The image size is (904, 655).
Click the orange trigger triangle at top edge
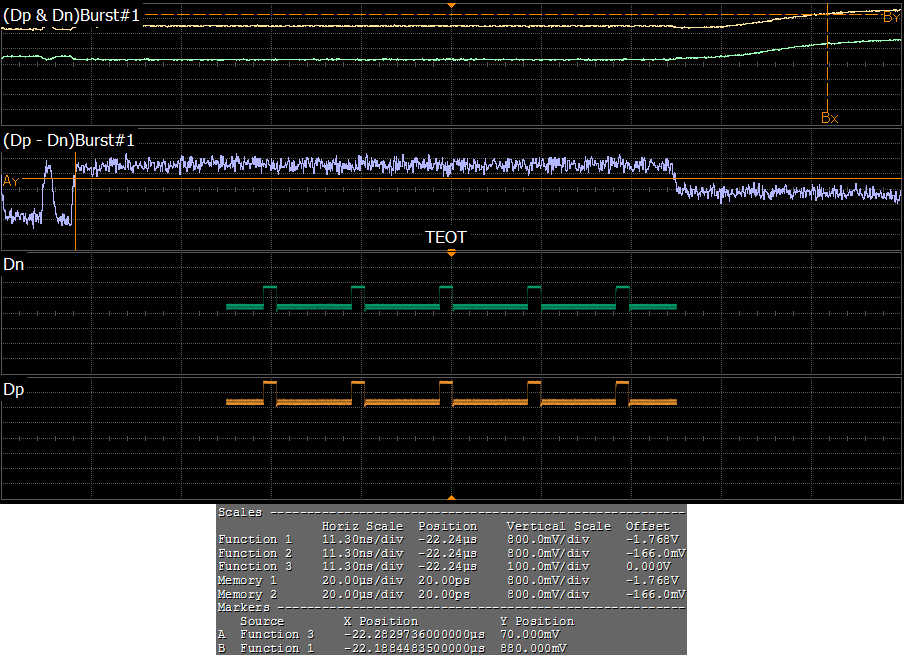[452, 6]
